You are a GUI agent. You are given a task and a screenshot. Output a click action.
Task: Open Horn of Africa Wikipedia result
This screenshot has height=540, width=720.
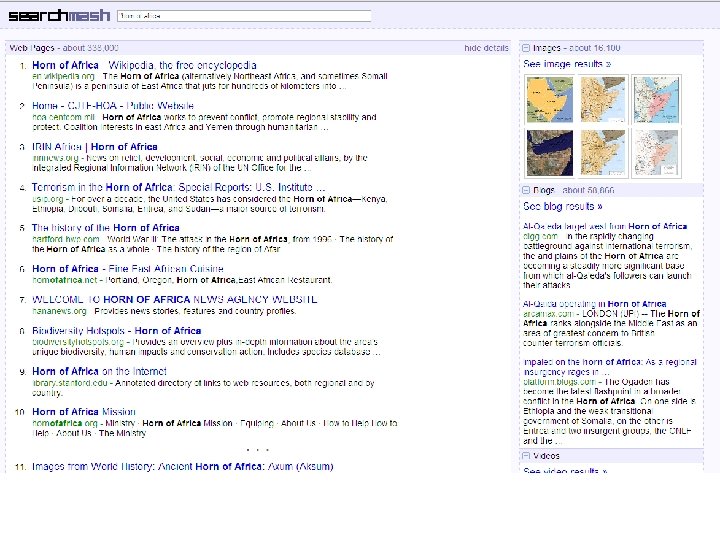click(x=144, y=65)
